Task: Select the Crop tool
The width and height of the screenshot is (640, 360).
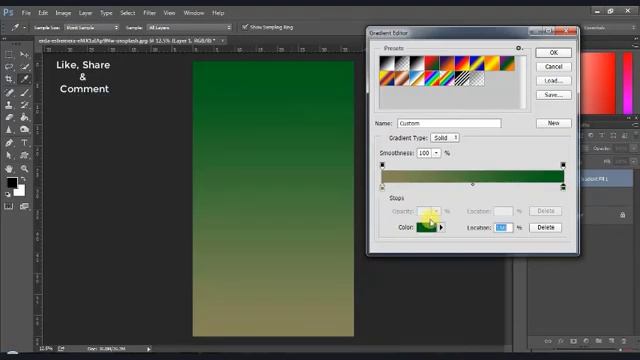Action: [9, 79]
